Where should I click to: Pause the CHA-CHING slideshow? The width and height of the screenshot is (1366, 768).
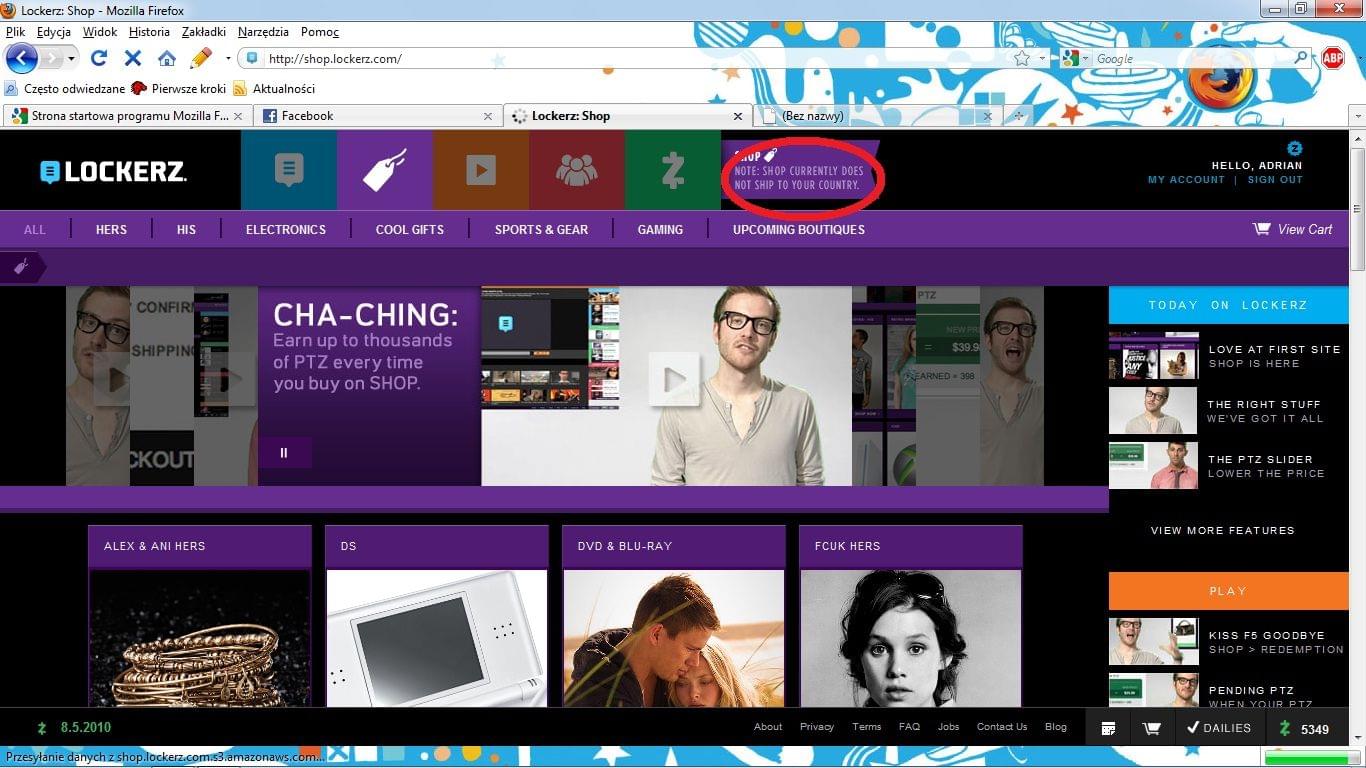point(284,453)
